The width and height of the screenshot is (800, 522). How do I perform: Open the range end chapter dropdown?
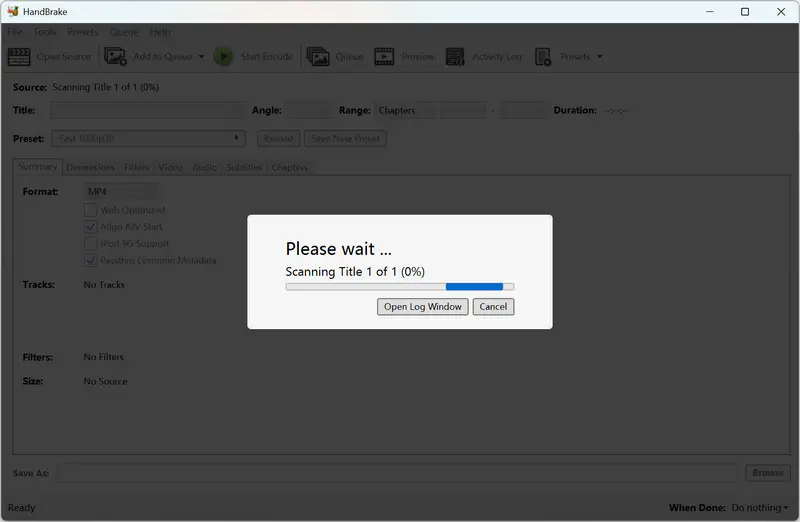click(522, 110)
